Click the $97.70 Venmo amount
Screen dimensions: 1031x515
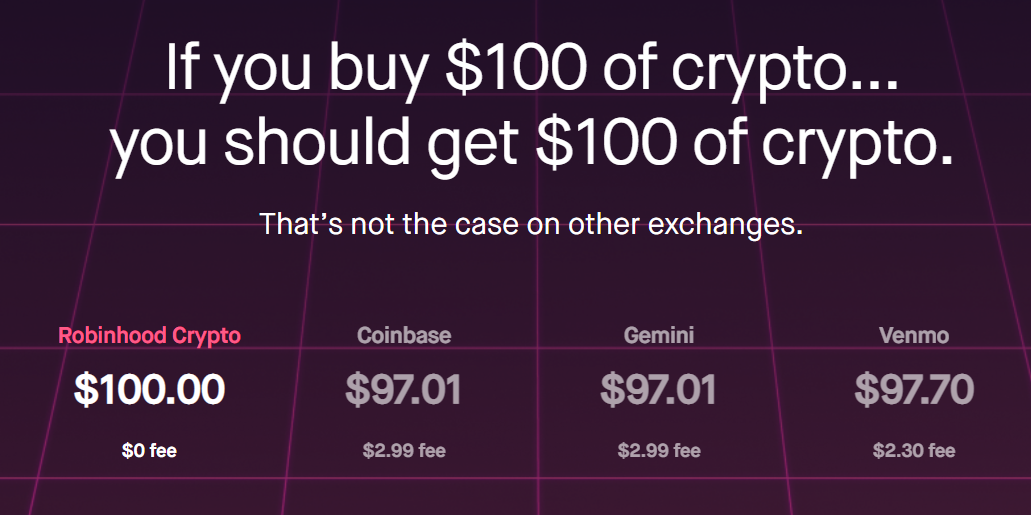[913, 389]
